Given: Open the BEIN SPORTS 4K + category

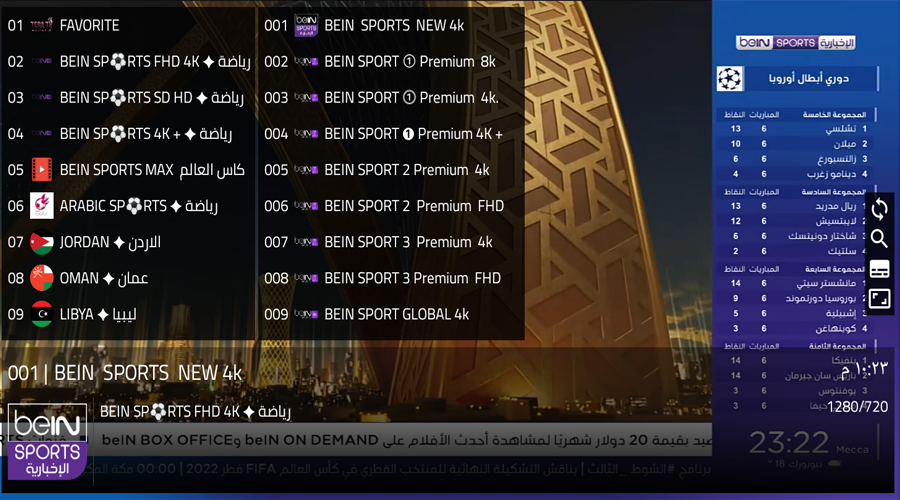Looking at the screenshot, I should 129,134.
